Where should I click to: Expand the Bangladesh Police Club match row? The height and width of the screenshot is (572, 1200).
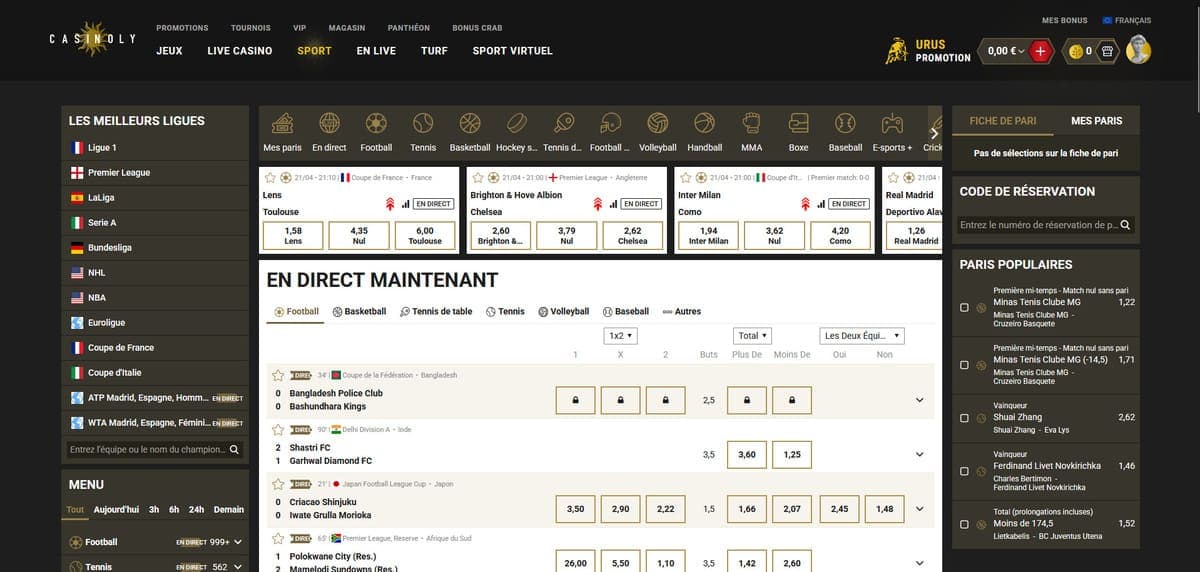pos(919,400)
